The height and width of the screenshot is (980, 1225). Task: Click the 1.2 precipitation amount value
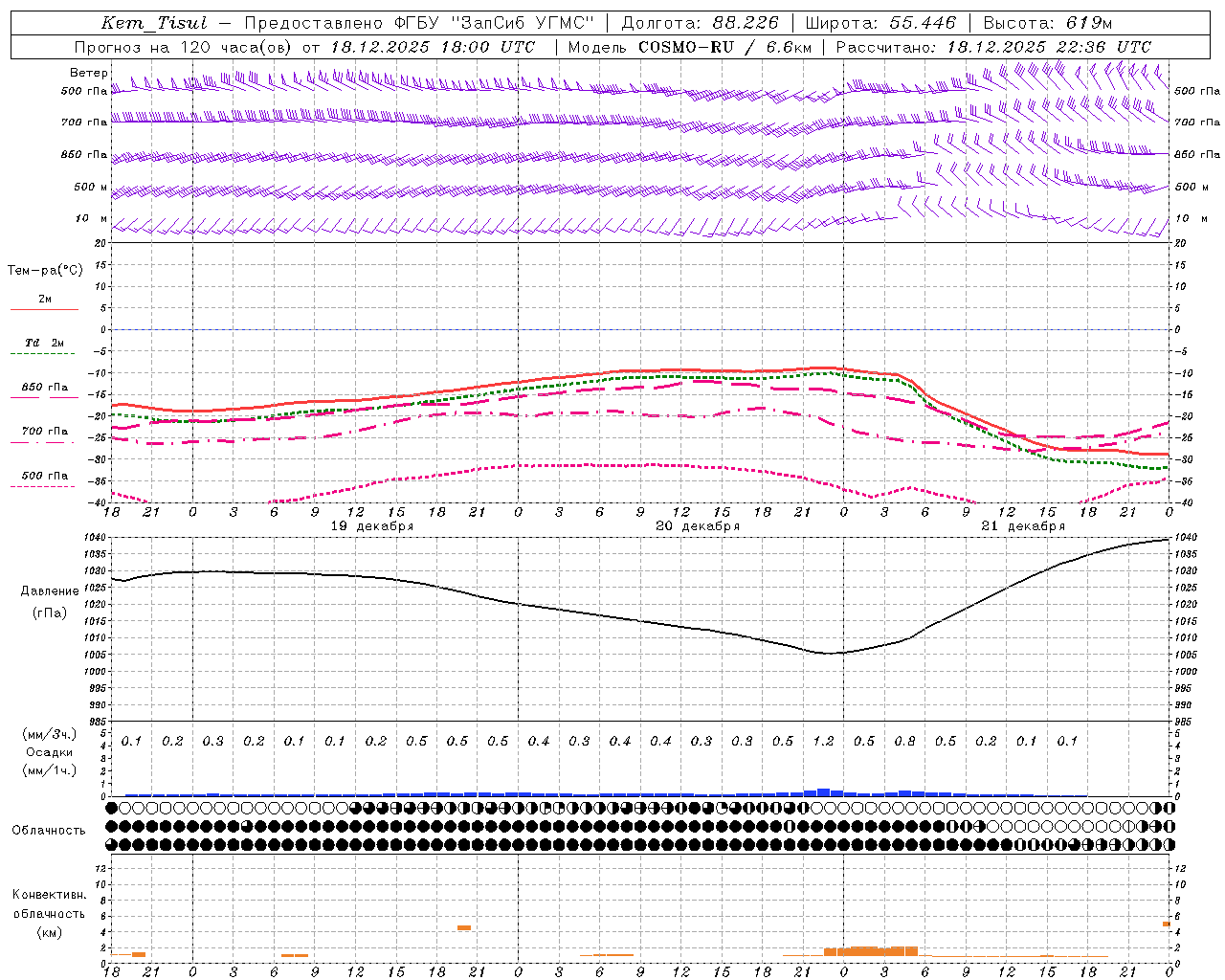(x=823, y=741)
